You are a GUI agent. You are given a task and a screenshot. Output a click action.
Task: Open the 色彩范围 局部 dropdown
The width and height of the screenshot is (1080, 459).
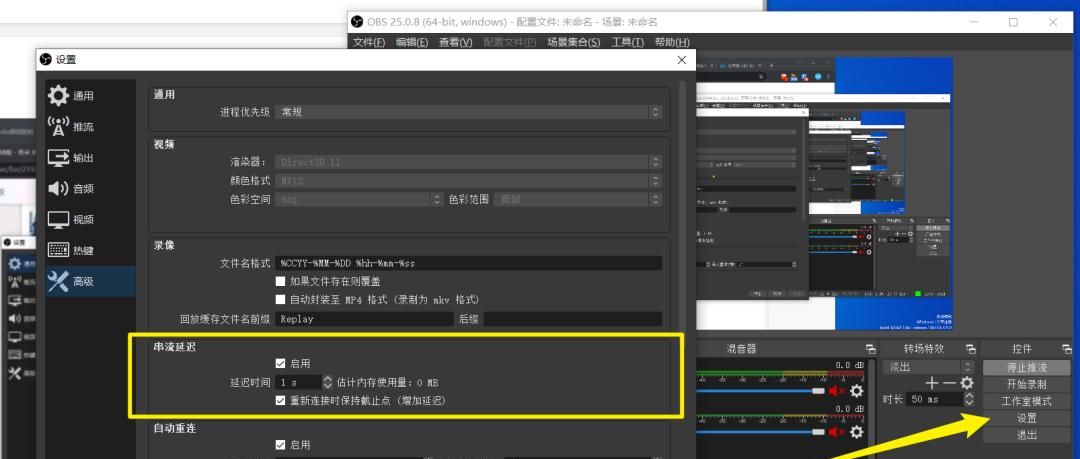click(x=578, y=199)
